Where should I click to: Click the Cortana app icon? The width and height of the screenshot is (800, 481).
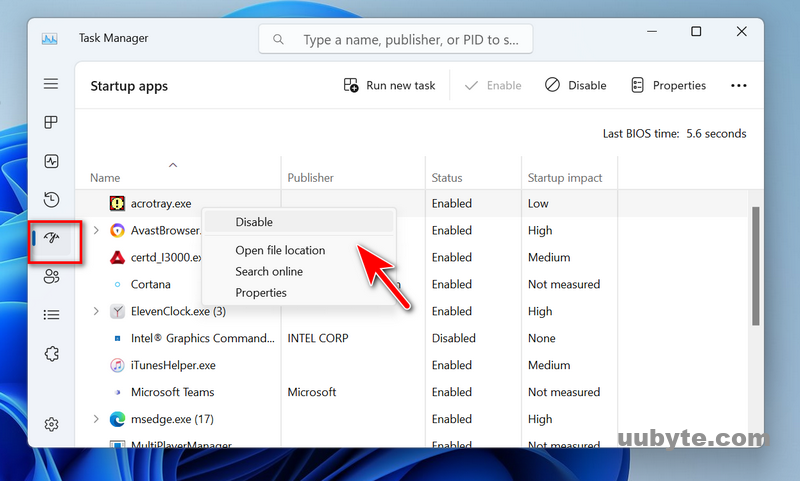pos(117,284)
